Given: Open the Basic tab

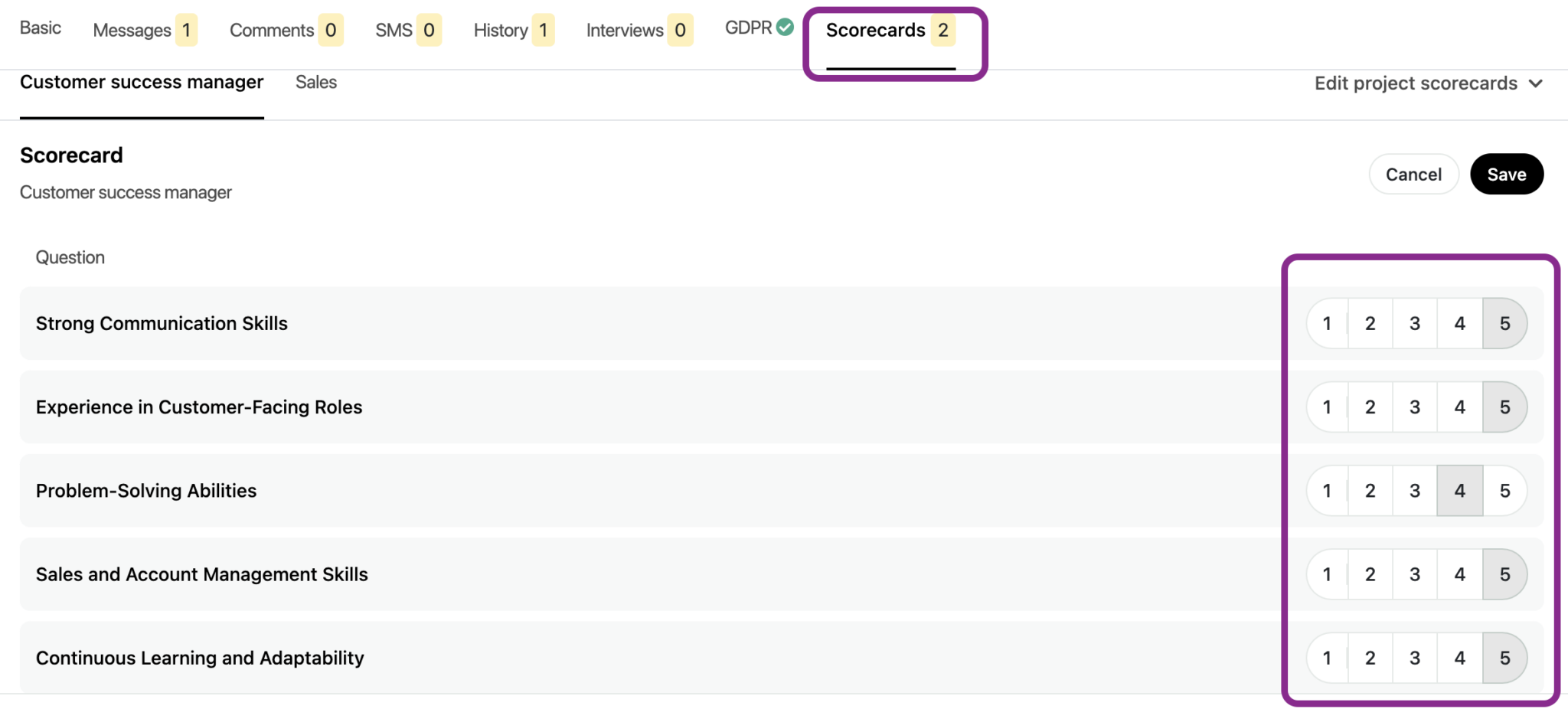Looking at the screenshot, I should pyautogui.click(x=41, y=28).
